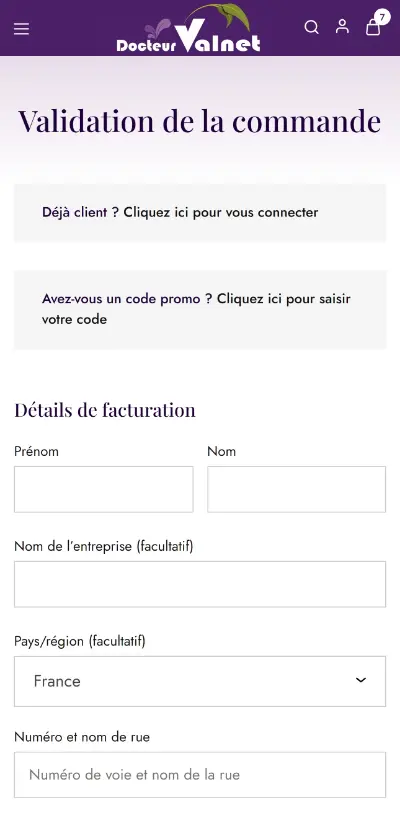Click the 'Déjà client ?' notice box
Viewport: 400px width, 820px height.
[200, 213]
